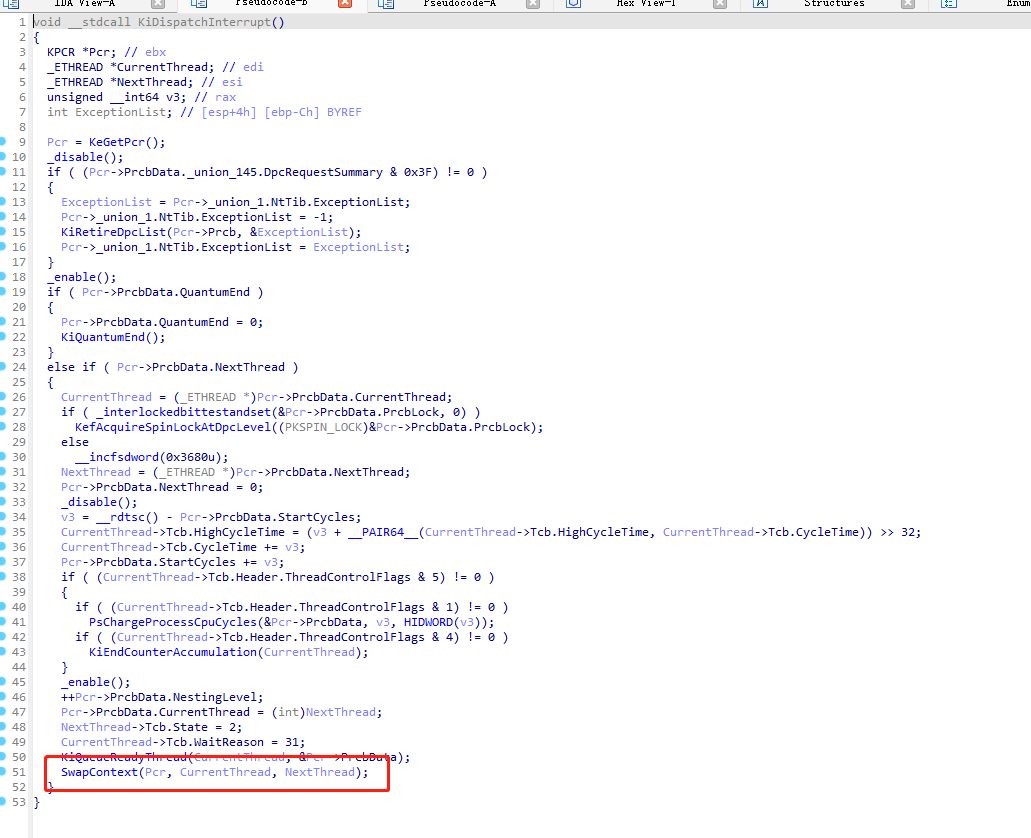Close the Hex View-1 tab

(720, 4)
